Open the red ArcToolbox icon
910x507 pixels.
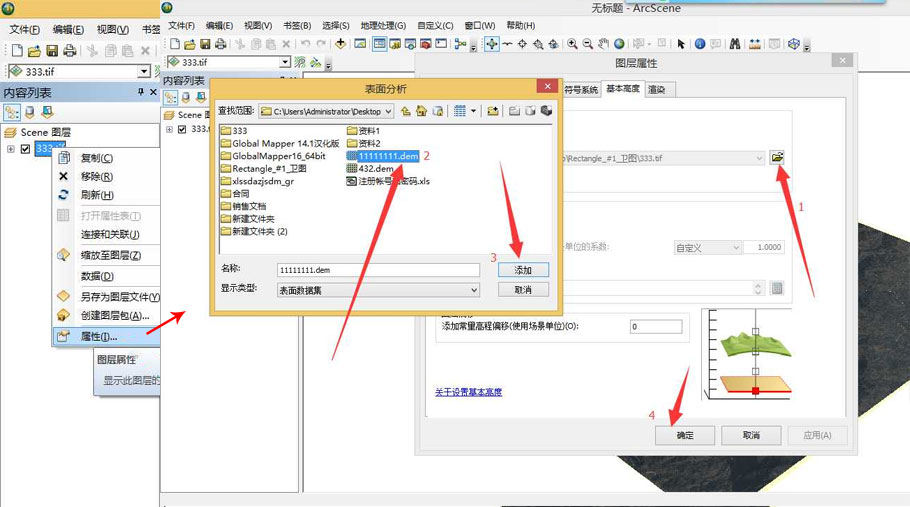pyautogui.click(x=425, y=44)
